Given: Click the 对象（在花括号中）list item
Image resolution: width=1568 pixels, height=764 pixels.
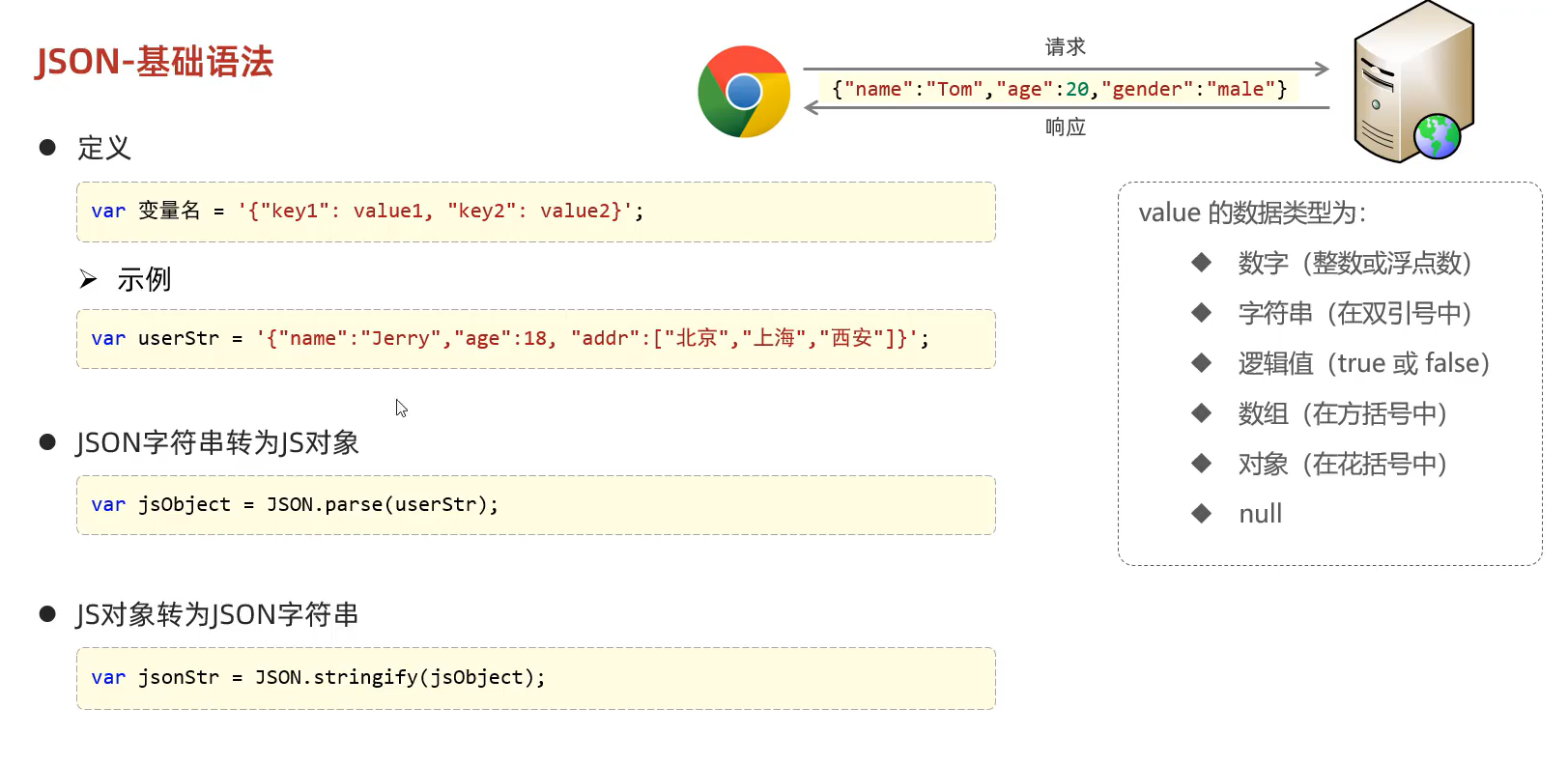Looking at the screenshot, I should pyautogui.click(x=1343, y=464).
